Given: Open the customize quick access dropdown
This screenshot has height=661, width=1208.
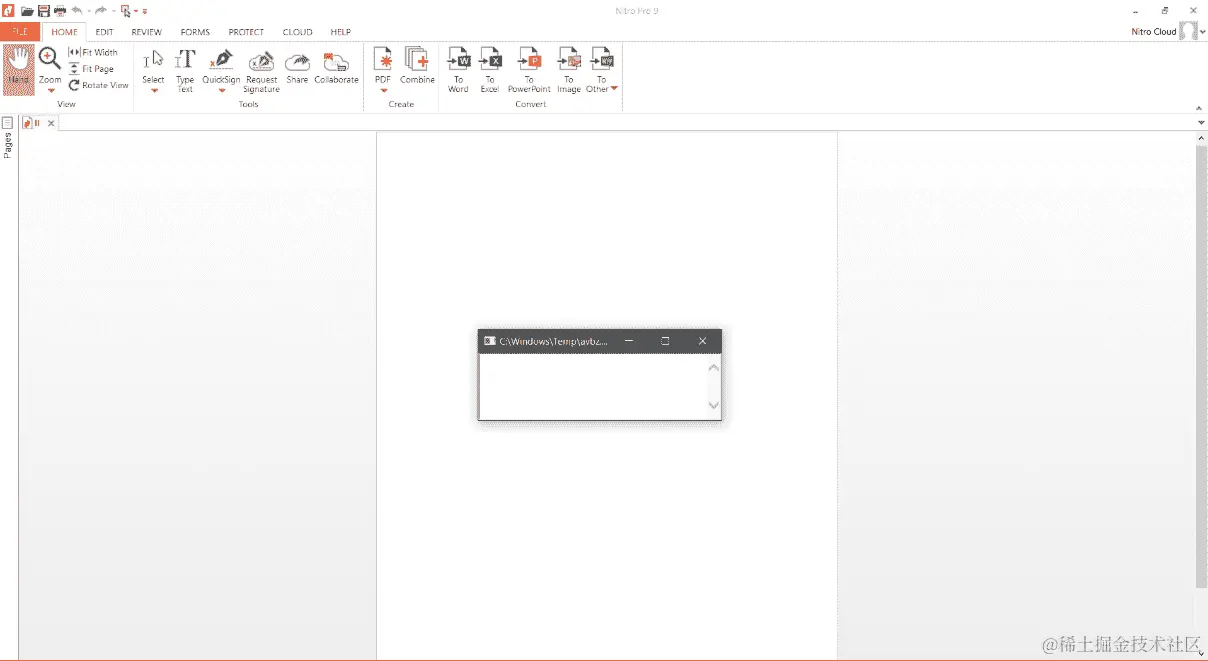Looking at the screenshot, I should [x=145, y=12].
